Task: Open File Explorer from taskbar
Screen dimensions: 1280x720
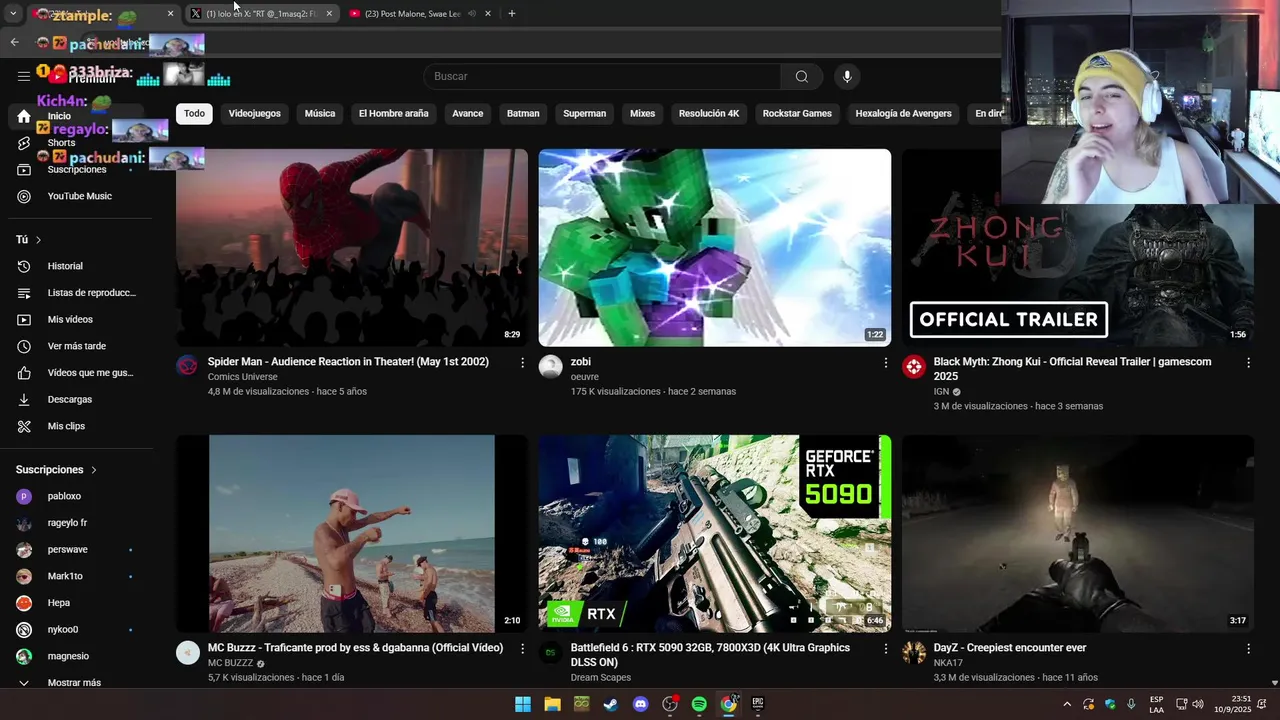Action: 552,704
